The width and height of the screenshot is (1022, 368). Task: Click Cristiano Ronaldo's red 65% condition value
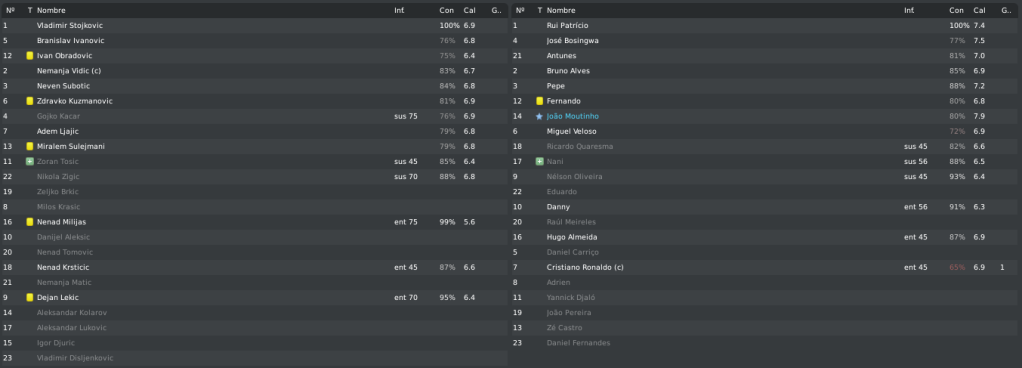pyautogui.click(x=957, y=268)
